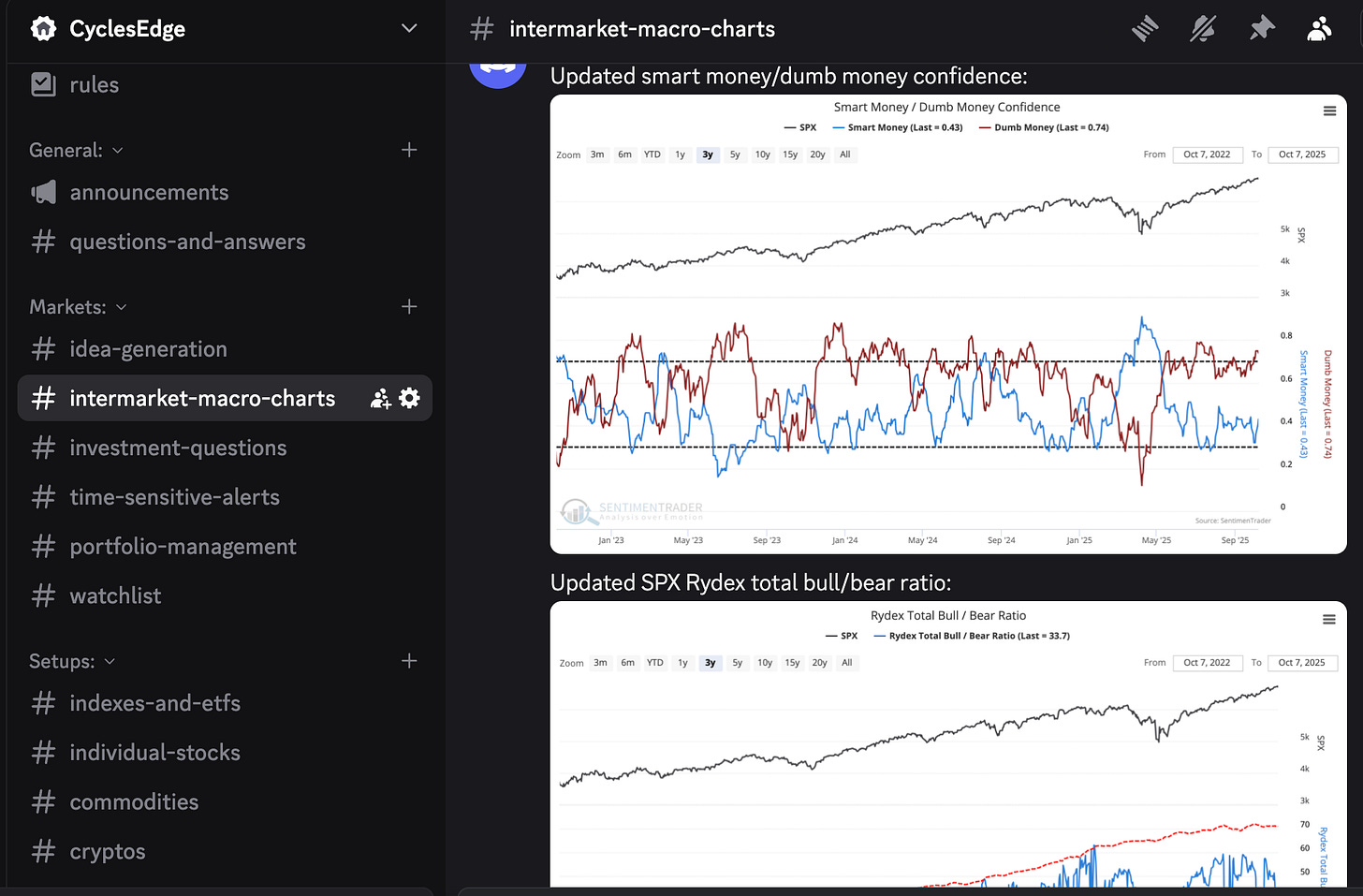Add channel to General category
Viewport: 1363px width, 896px height.
click(409, 150)
